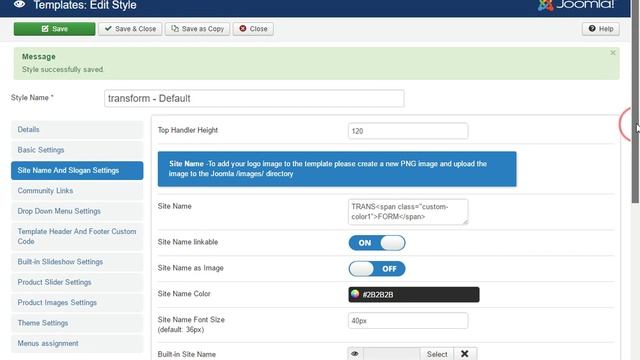
Task: Open Product Images Settings tab
Action: click(x=77, y=302)
